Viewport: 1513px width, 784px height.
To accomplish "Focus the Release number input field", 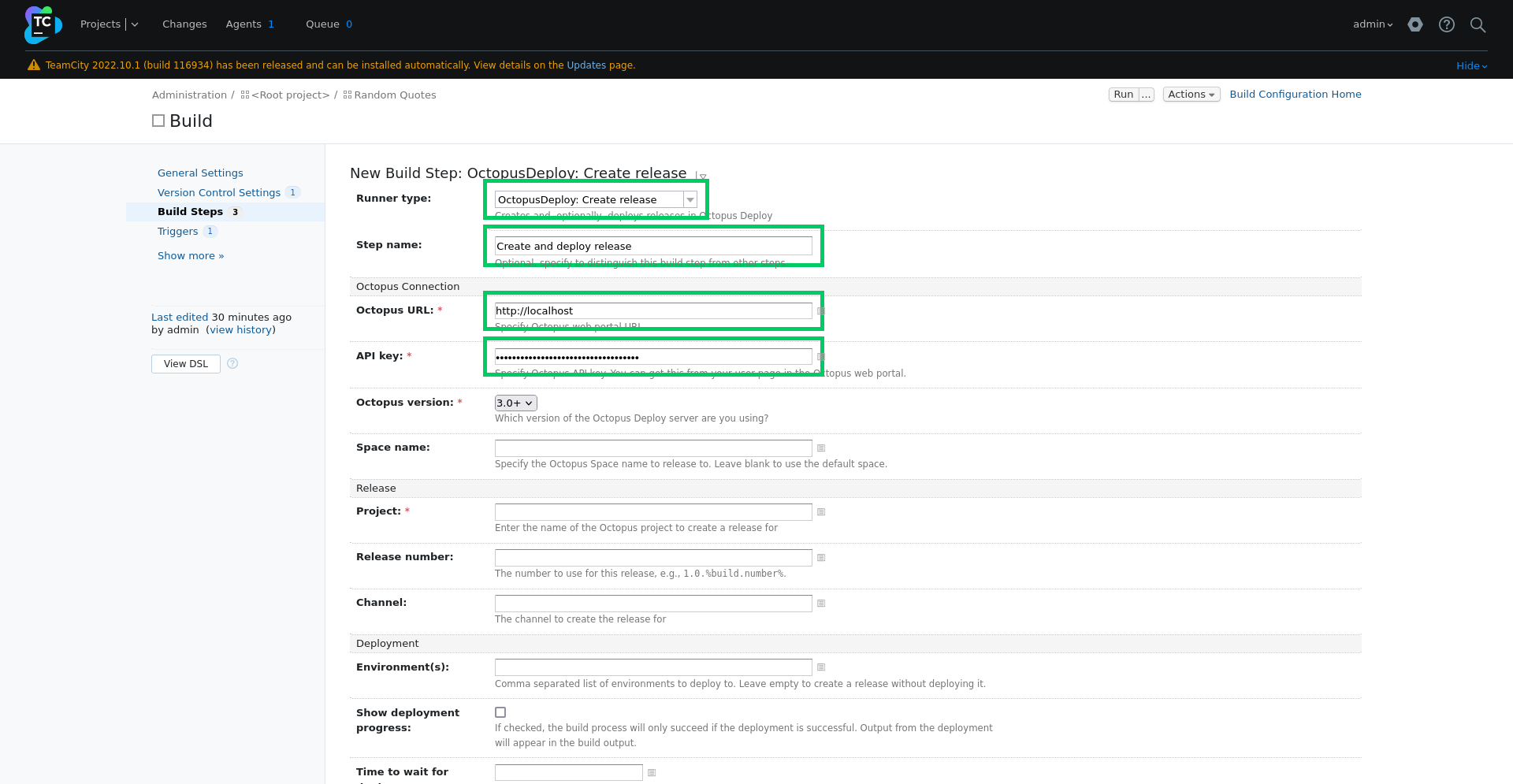I will [653, 558].
